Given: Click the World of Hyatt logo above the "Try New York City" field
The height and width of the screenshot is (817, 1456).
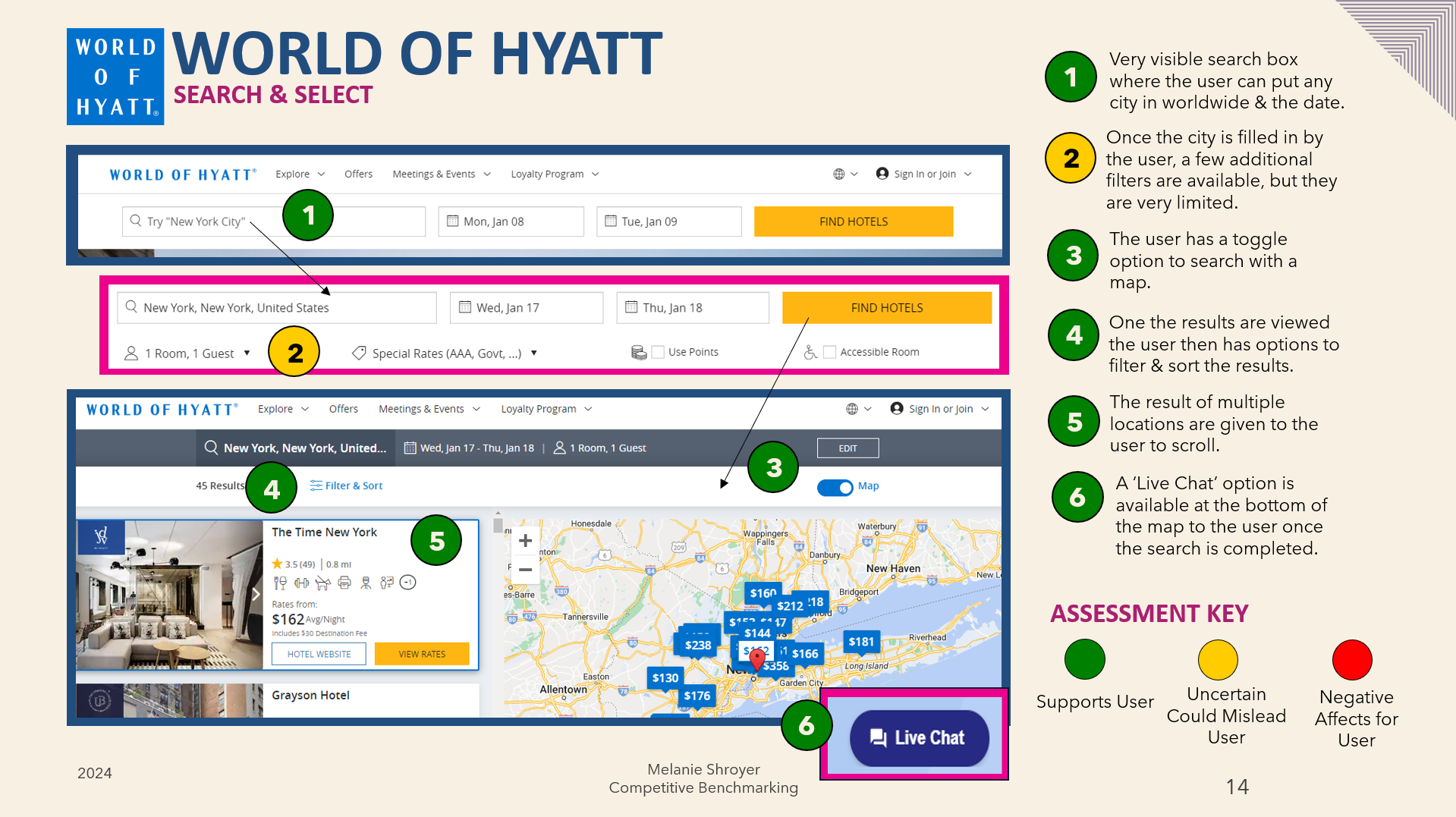Looking at the screenshot, I should click(x=183, y=174).
